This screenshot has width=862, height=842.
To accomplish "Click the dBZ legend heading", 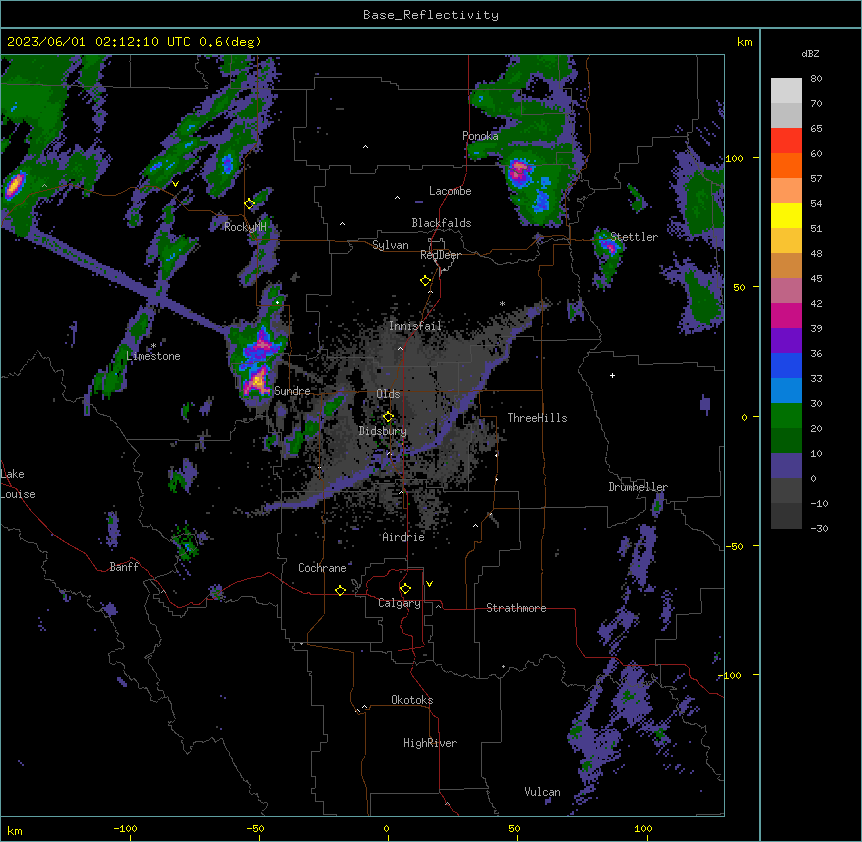I will click(x=810, y=54).
